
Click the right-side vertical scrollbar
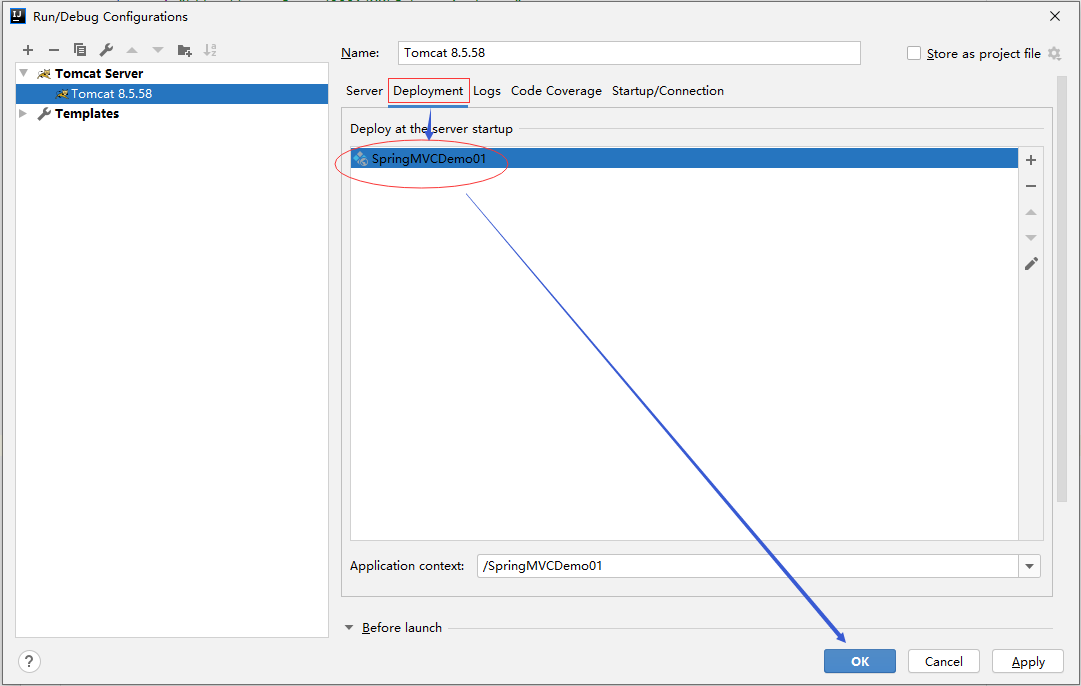[x=1062, y=290]
